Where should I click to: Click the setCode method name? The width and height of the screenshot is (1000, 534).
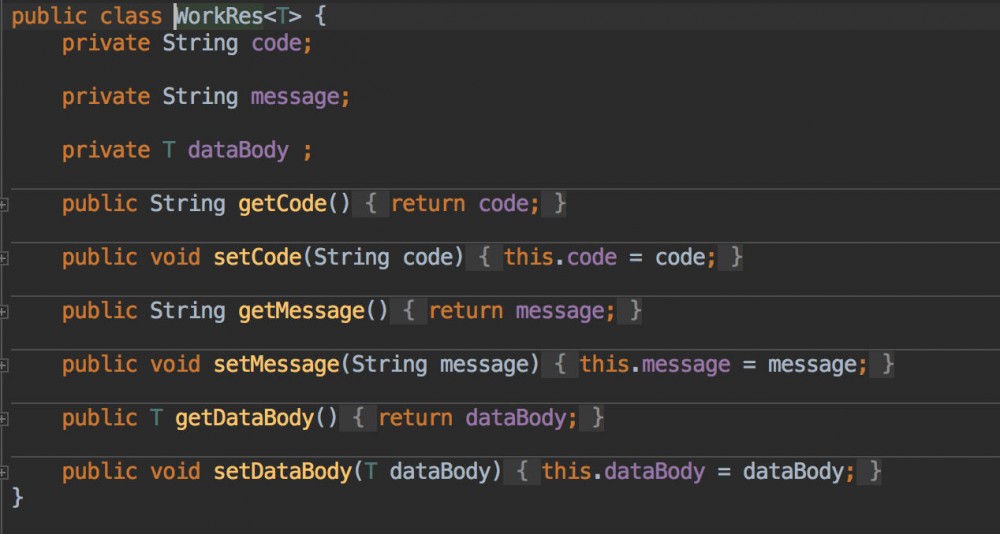(257, 257)
